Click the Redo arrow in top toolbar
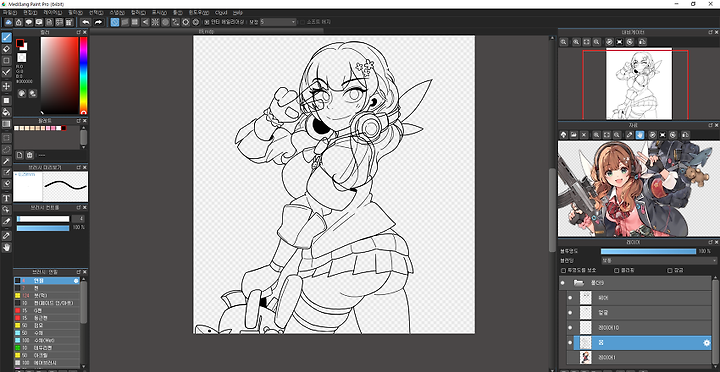720x372 pixels. click(98, 22)
